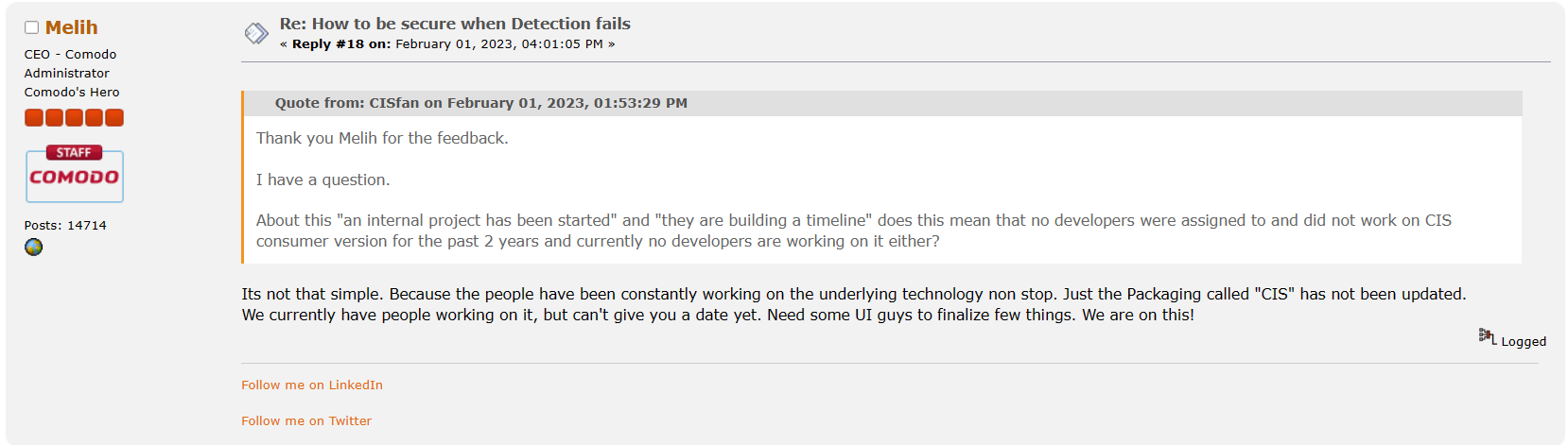Click the Posts: 14714 count
This screenshot has height=445, width=1568.
[x=65, y=226]
